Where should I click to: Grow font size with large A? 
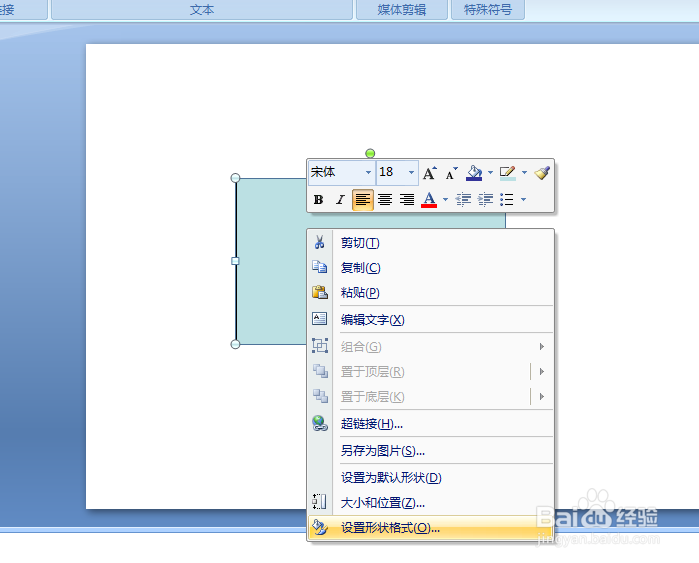coord(430,173)
